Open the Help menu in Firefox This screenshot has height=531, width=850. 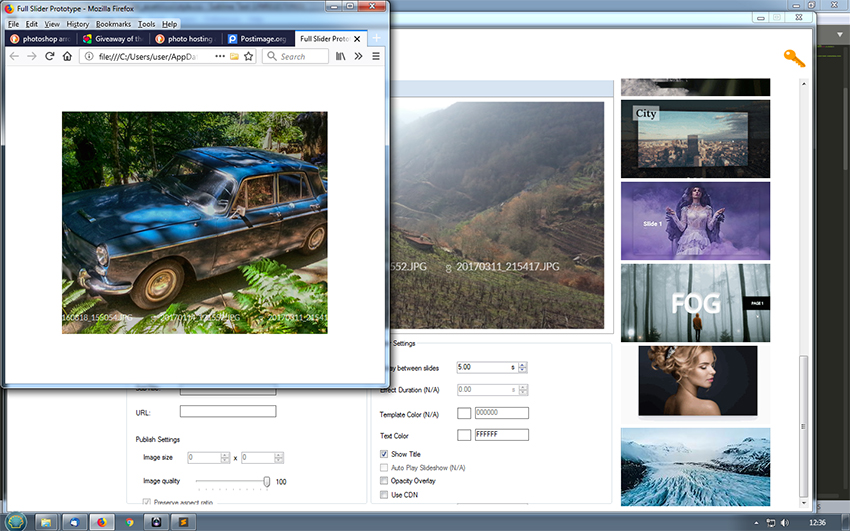[x=170, y=24]
